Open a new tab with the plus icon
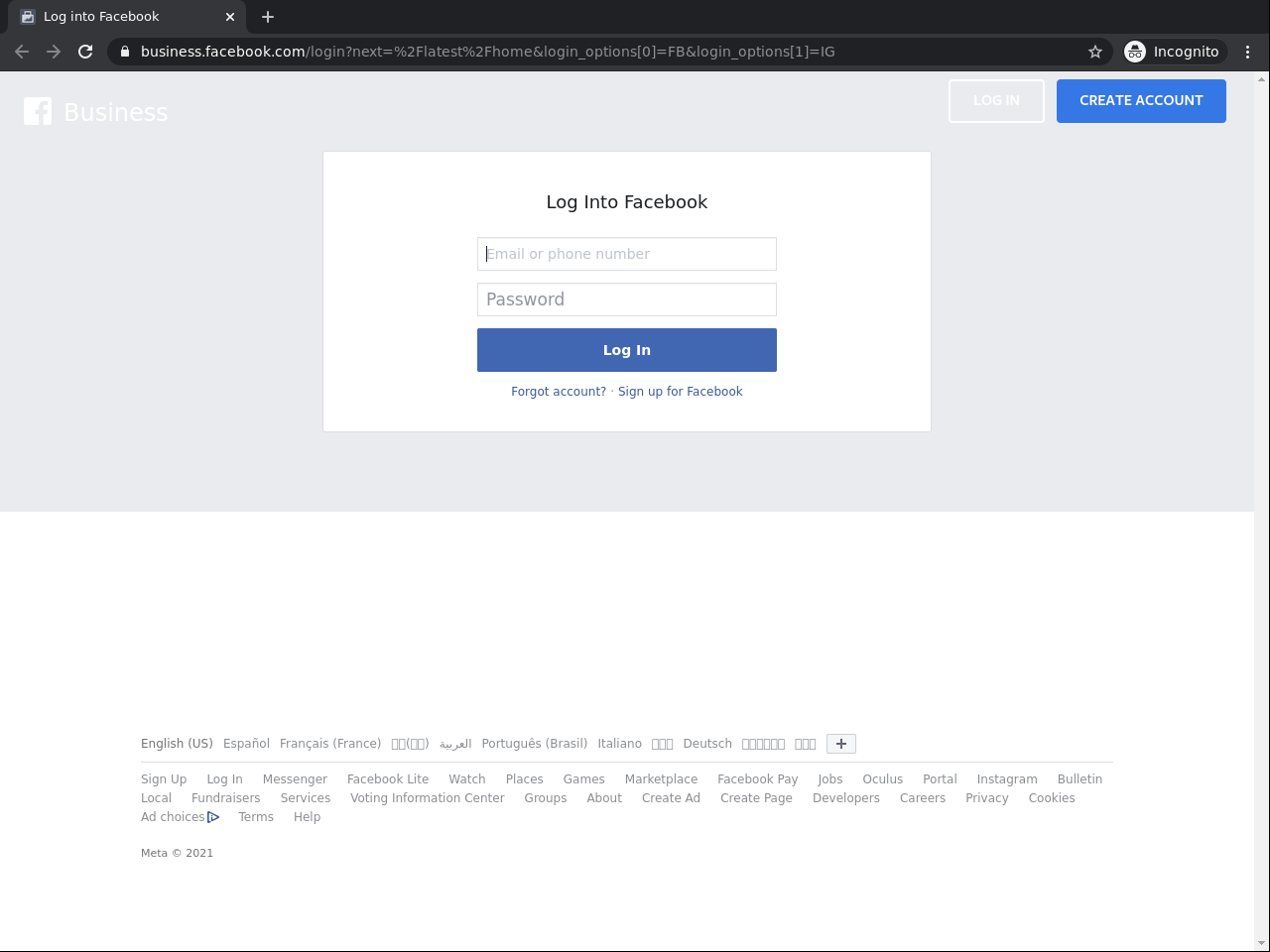 pyautogui.click(x=268, y=17)
